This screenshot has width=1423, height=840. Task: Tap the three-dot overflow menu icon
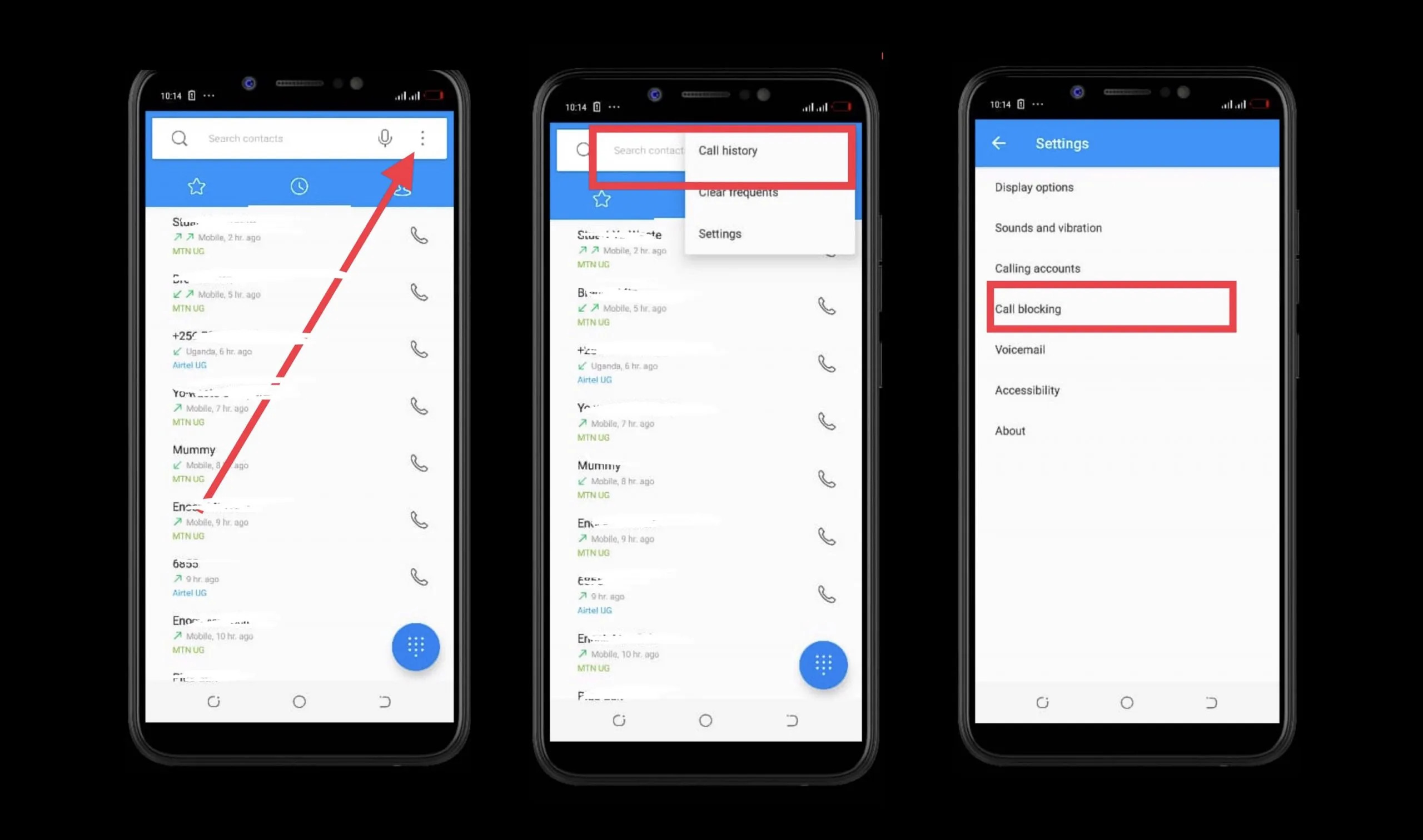[x=422, y=137]
